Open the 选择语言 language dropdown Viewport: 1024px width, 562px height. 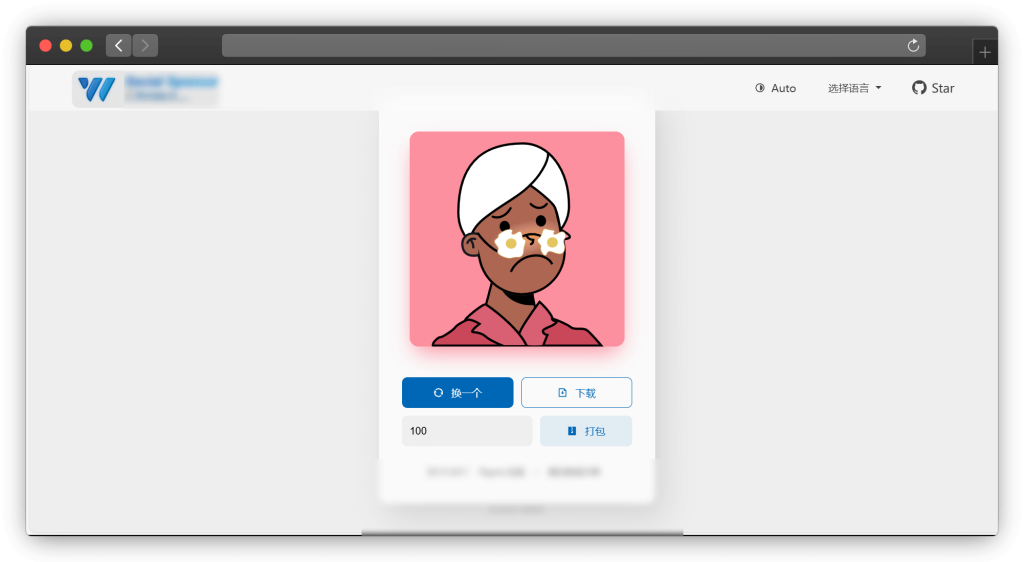point(854,88)
